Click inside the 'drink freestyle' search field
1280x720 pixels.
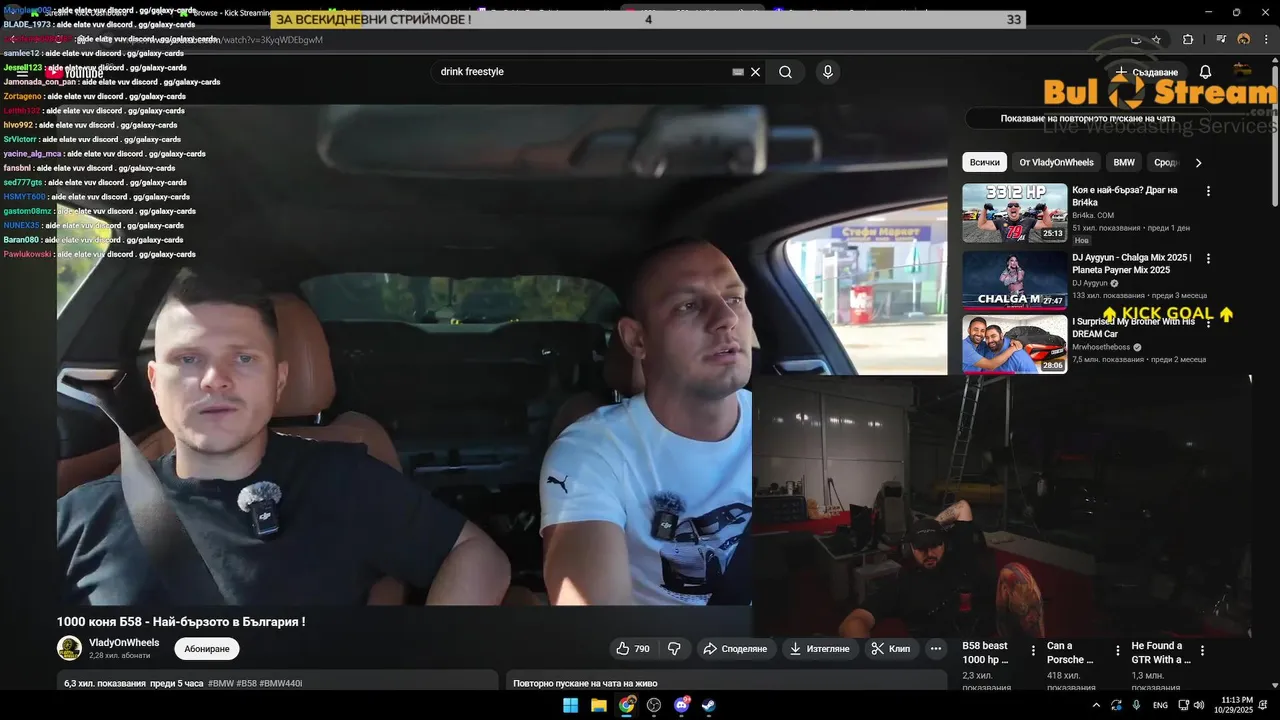(x=580, y=72)
